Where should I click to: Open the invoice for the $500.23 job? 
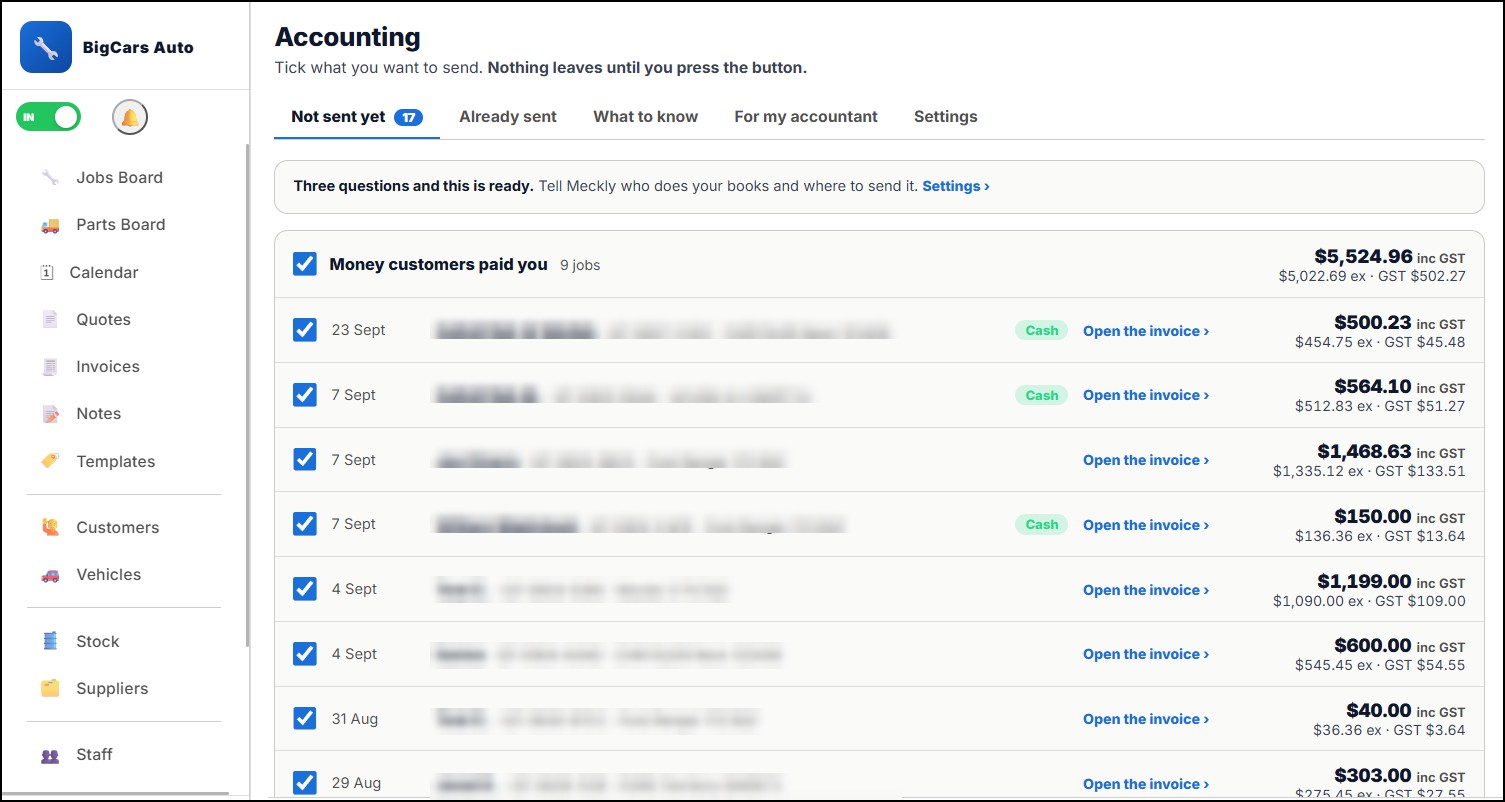[1146, 331]
